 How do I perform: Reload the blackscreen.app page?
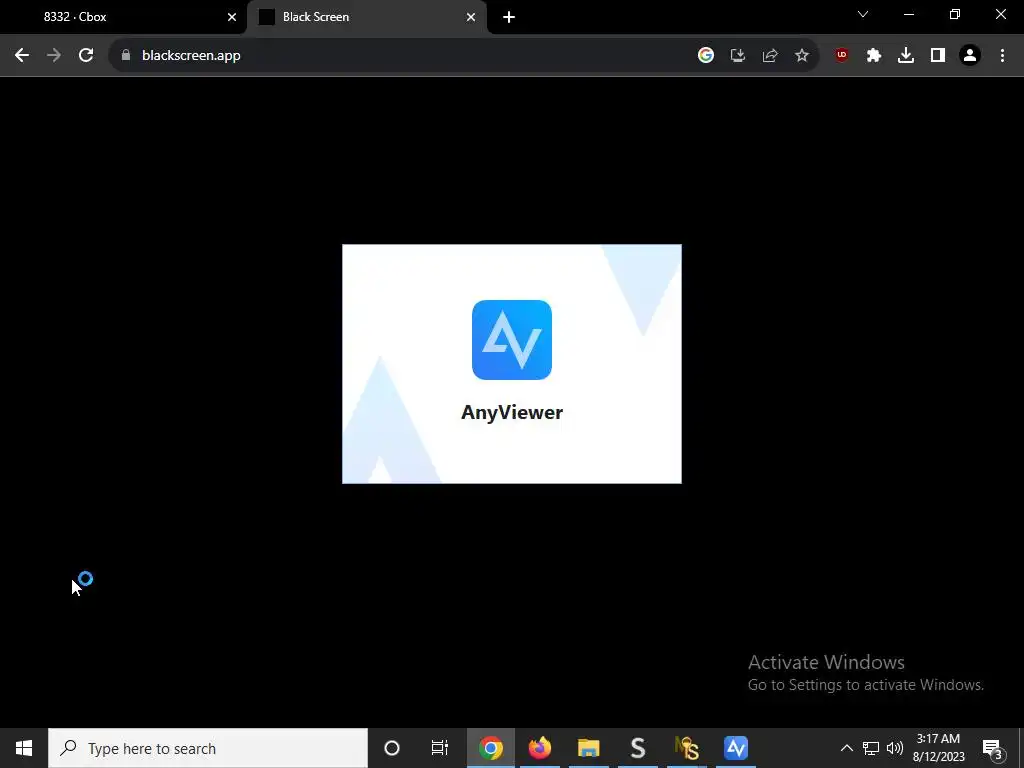[86, 56]
